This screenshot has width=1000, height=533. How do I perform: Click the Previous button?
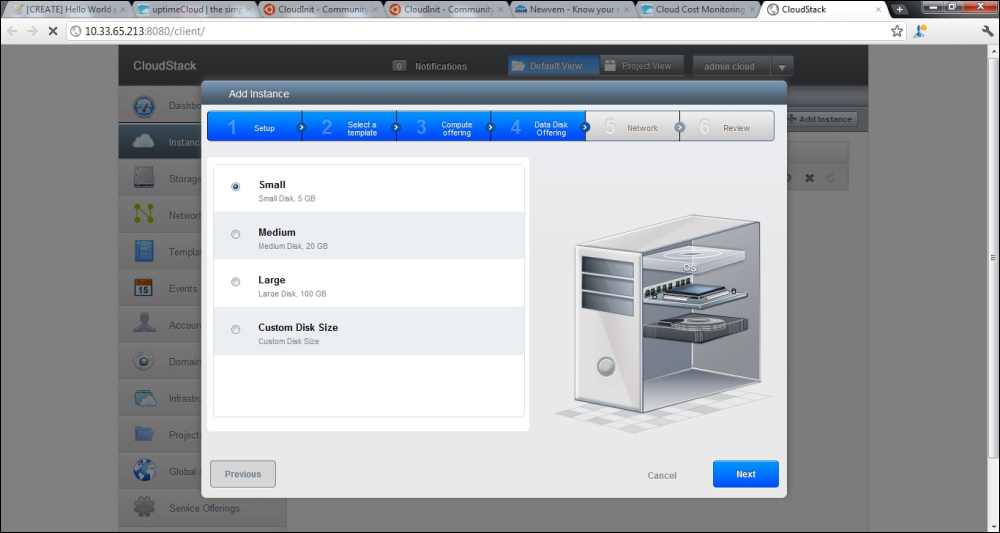243,474
